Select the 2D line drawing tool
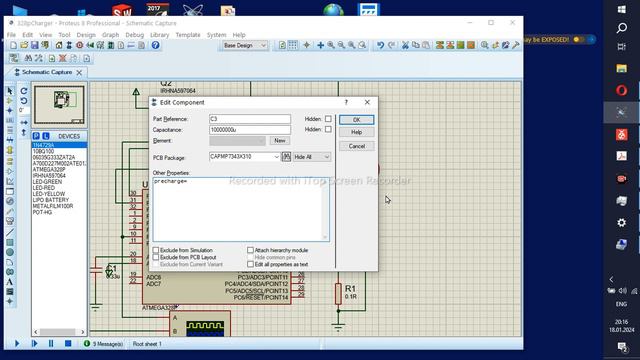The height and width of the screenshot is (360, 640). 10,233
